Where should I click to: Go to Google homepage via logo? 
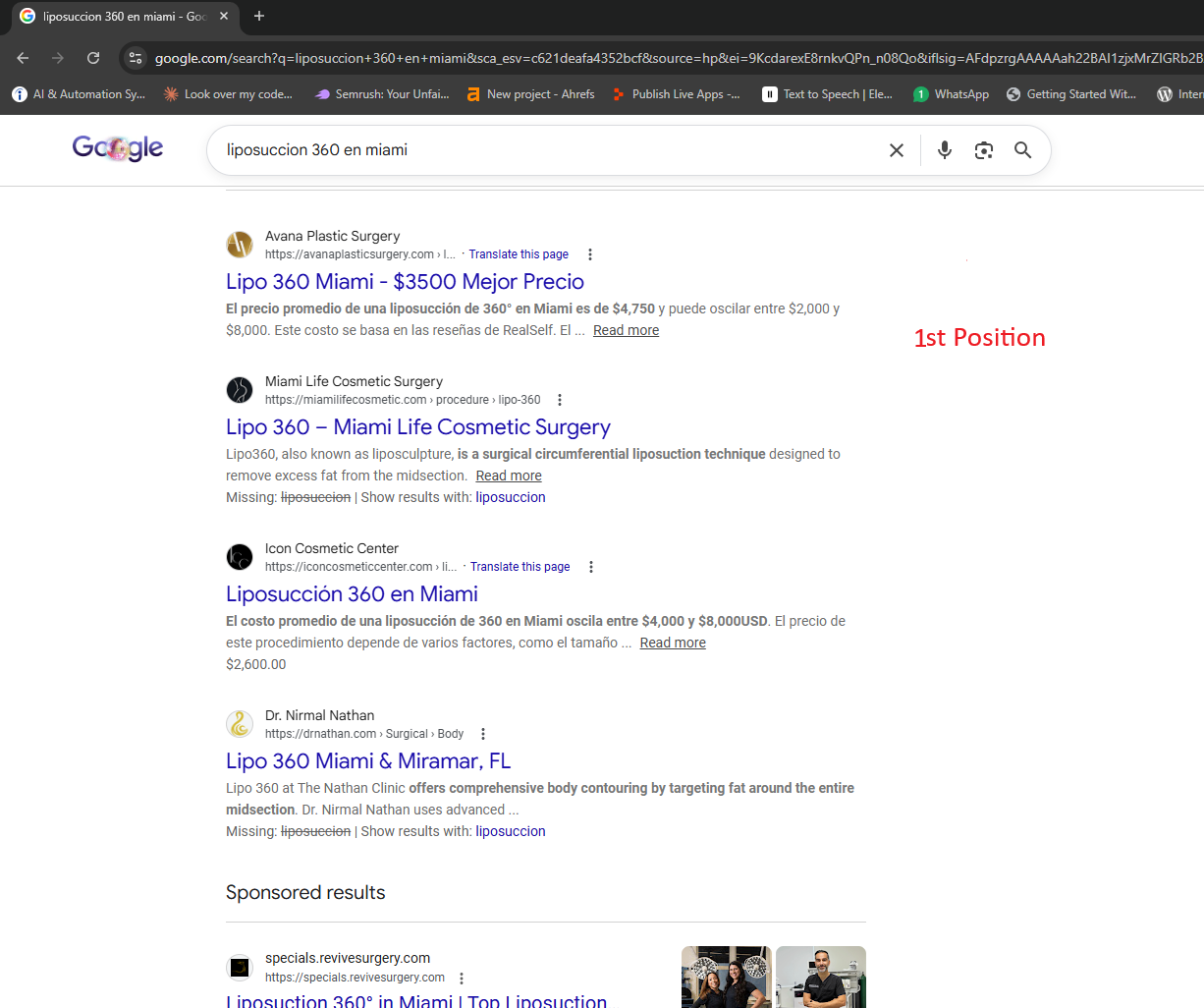coord(118,148)
